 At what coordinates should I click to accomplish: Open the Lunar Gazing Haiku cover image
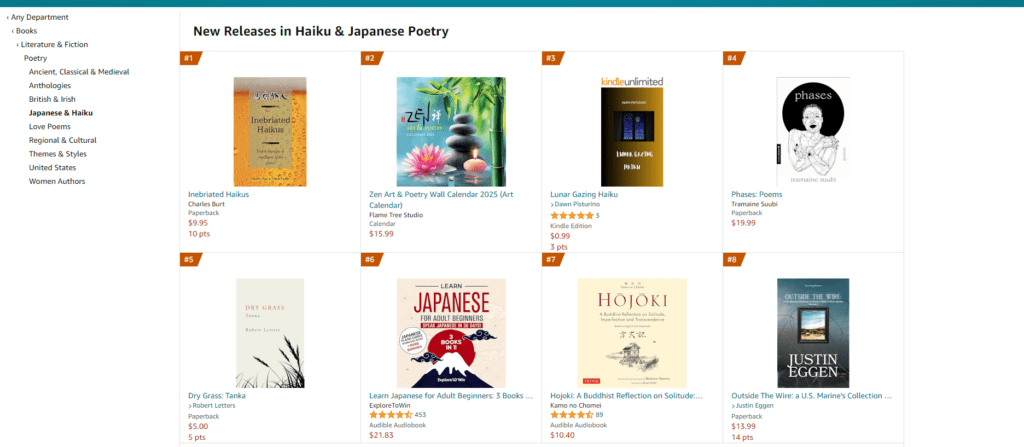coord(632,132)
